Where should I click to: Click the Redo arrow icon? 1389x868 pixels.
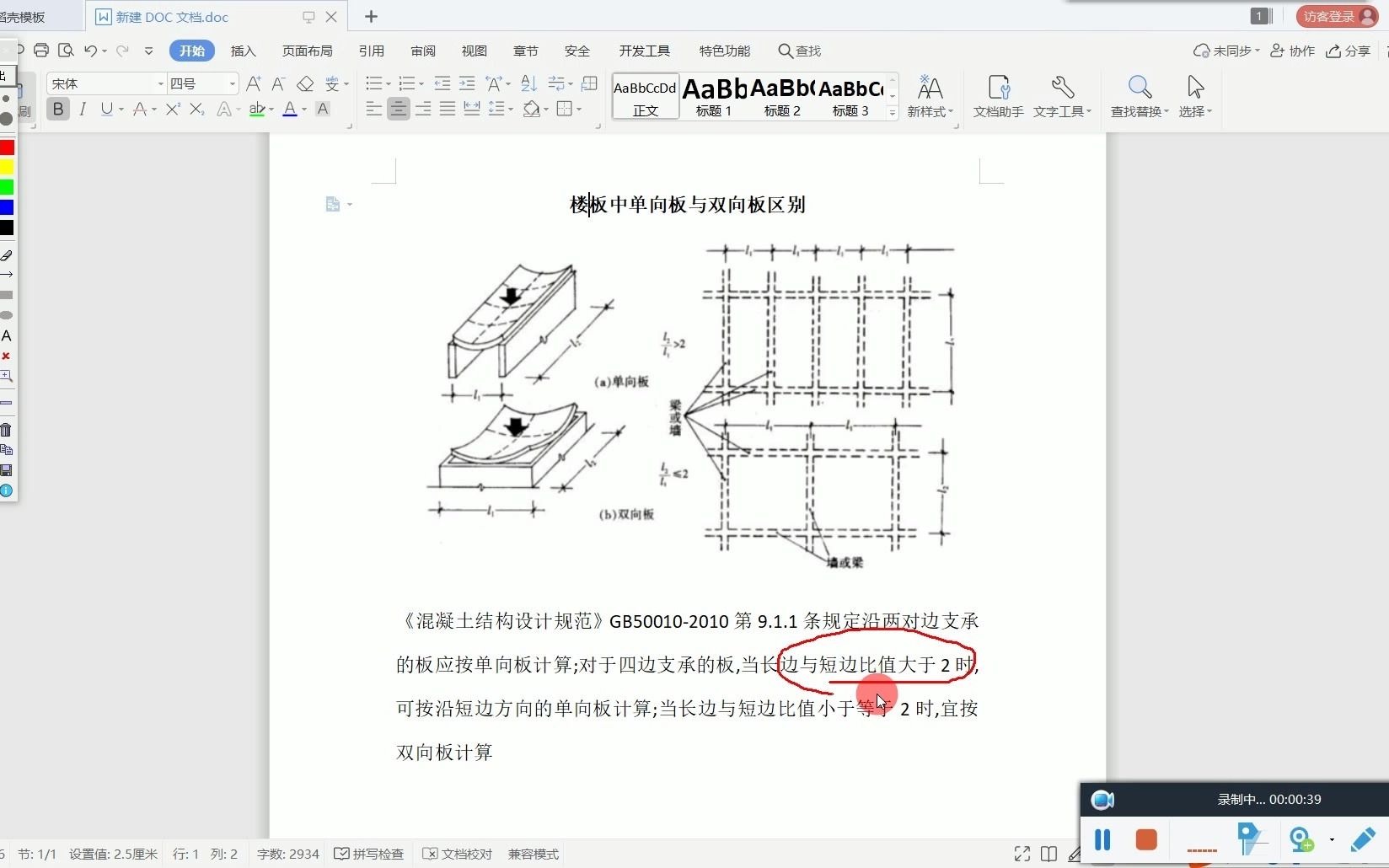tap(122, 51)
